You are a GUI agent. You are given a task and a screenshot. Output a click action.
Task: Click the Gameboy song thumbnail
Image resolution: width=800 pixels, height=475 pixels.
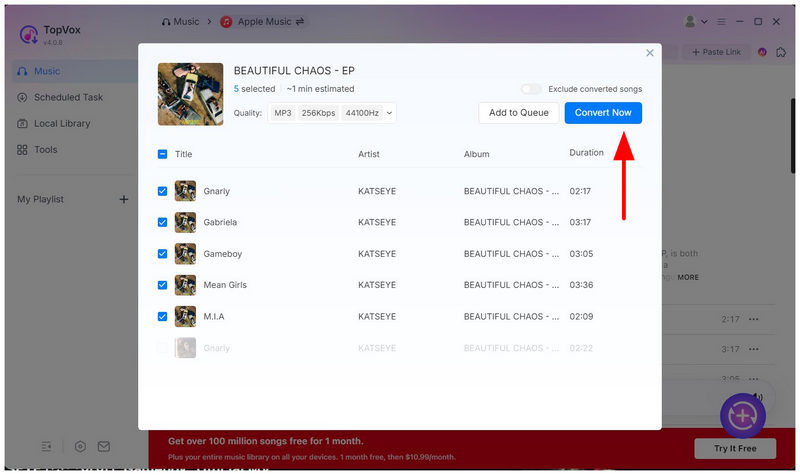[185, 254]
